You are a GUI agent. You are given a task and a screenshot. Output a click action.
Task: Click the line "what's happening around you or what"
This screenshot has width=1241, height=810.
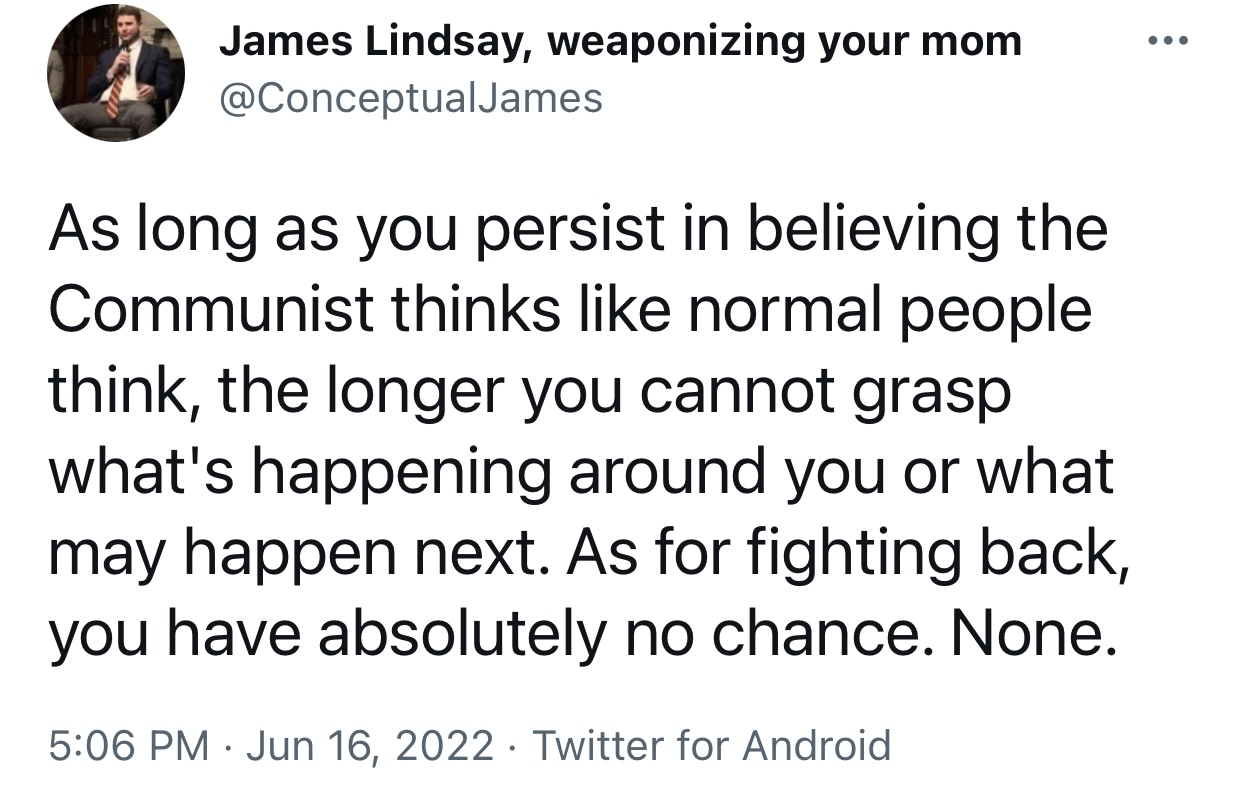pos(581,472)
